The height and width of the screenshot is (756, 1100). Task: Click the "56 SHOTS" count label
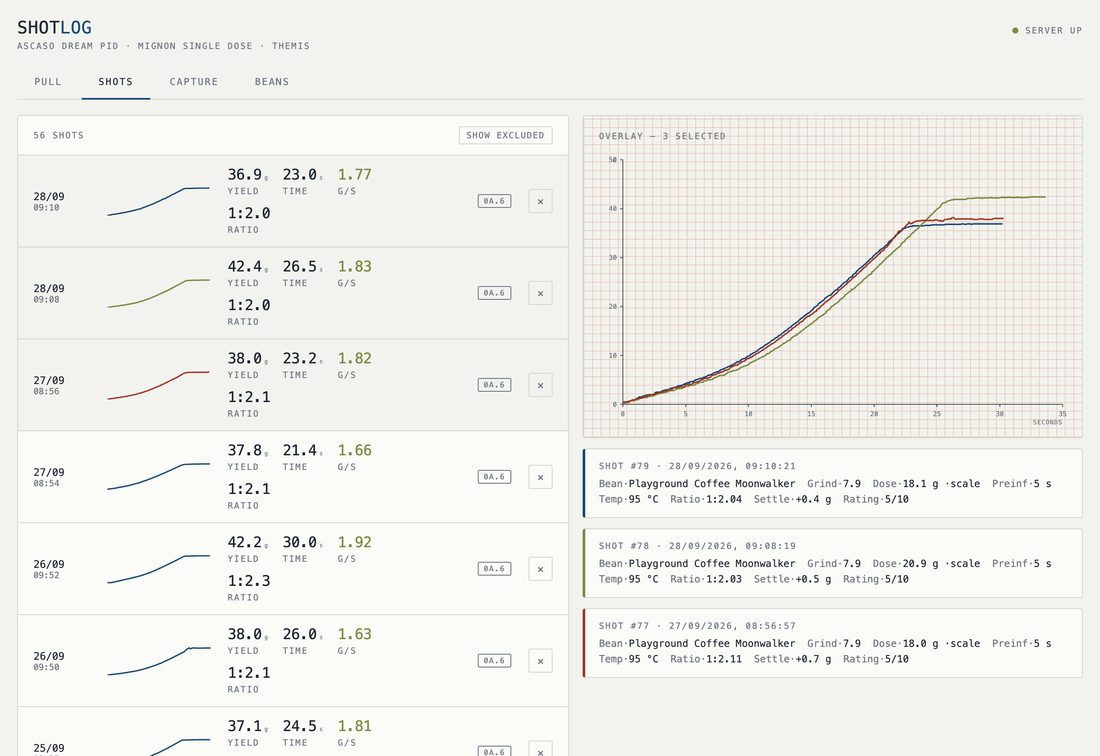coord(58,135)
